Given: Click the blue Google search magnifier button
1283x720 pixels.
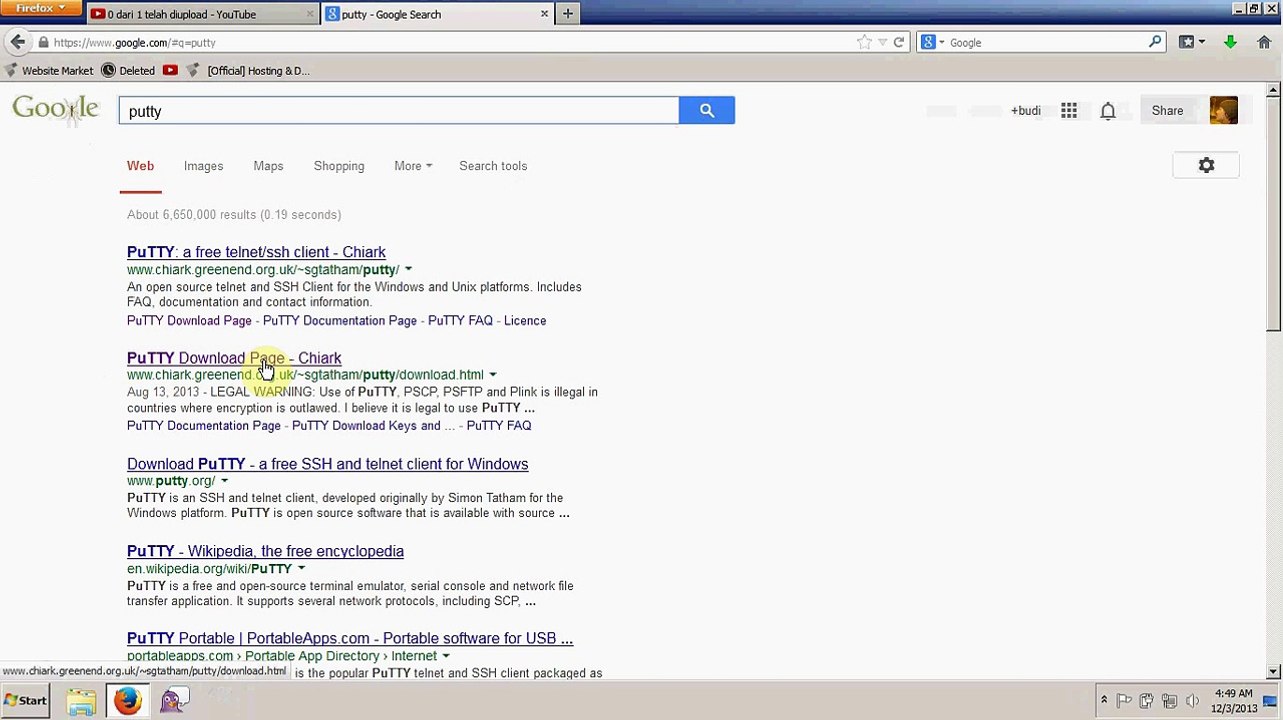Looking at the screenshot, I should pyautogui.click(x=707, y=111).
